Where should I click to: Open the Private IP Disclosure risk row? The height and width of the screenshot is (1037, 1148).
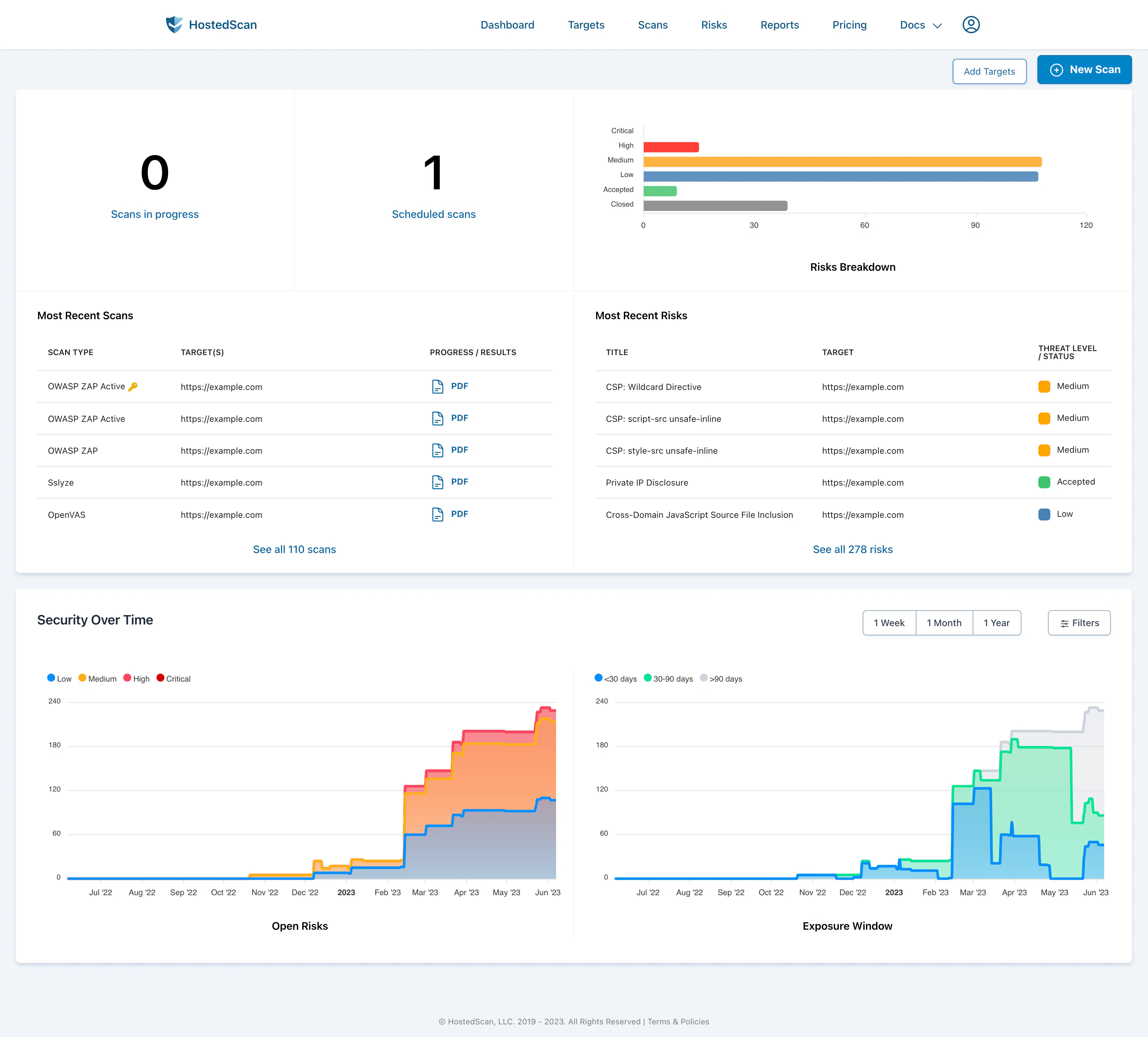pyautogui.click(x=852, y=482)
